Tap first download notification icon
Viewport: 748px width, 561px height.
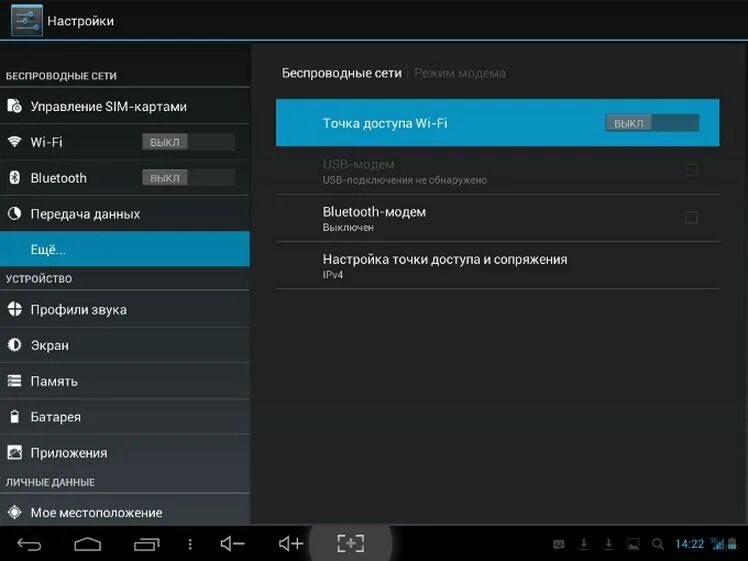point(583,544)
